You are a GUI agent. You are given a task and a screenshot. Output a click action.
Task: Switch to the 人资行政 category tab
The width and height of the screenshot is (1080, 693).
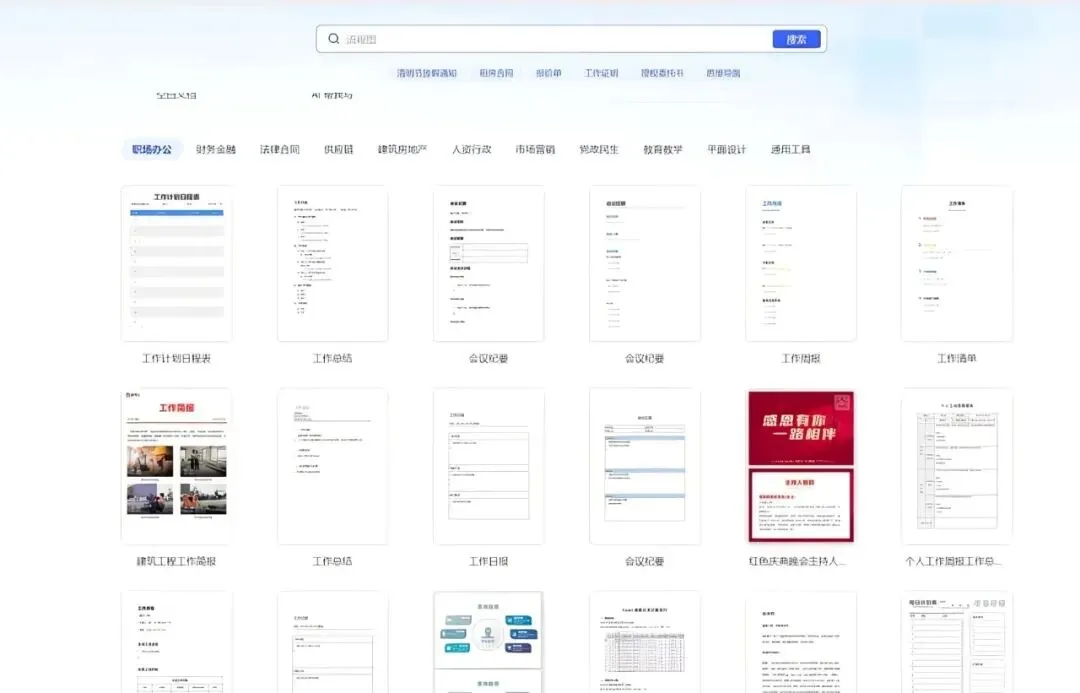[x=471, y=149]
